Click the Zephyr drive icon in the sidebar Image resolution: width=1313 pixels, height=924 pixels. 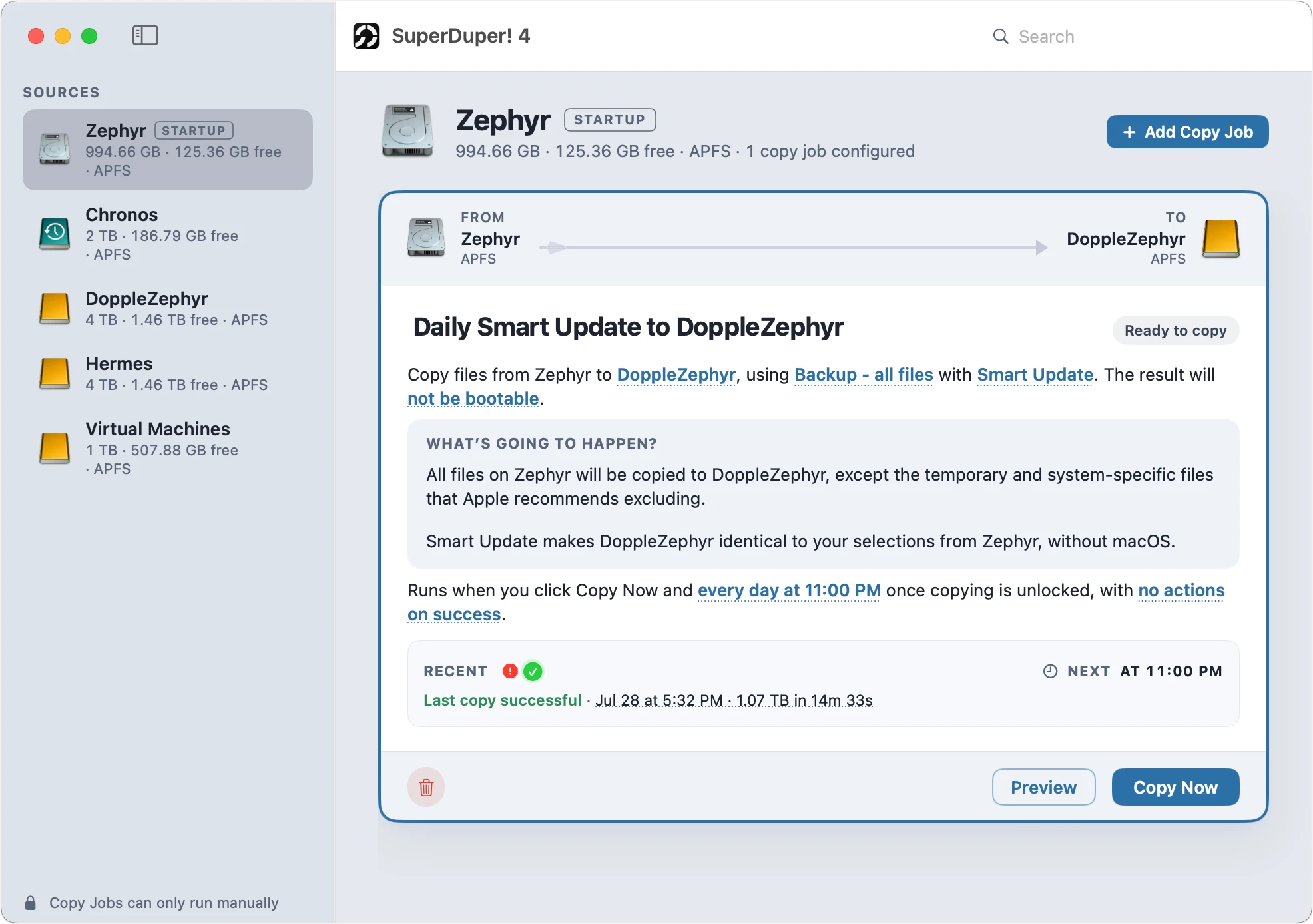click(55, 150)
